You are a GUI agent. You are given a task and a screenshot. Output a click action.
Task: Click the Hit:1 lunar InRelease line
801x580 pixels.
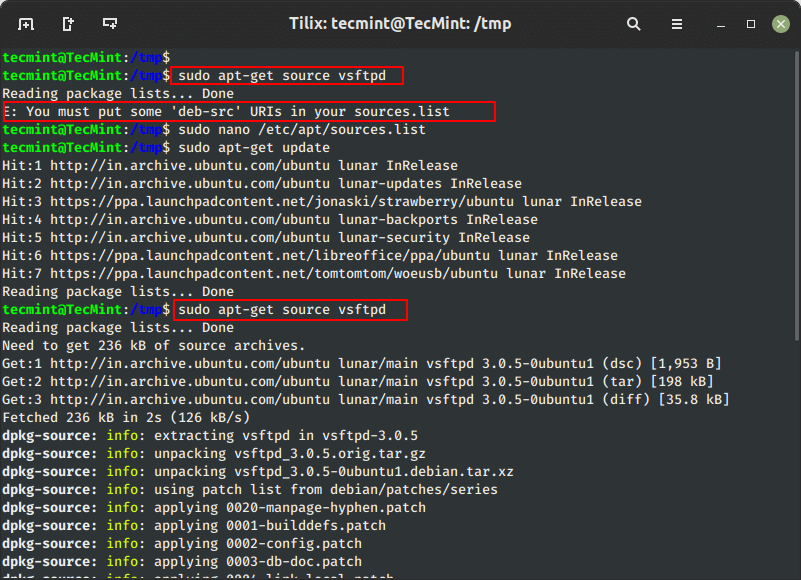[x=230, y=166]
